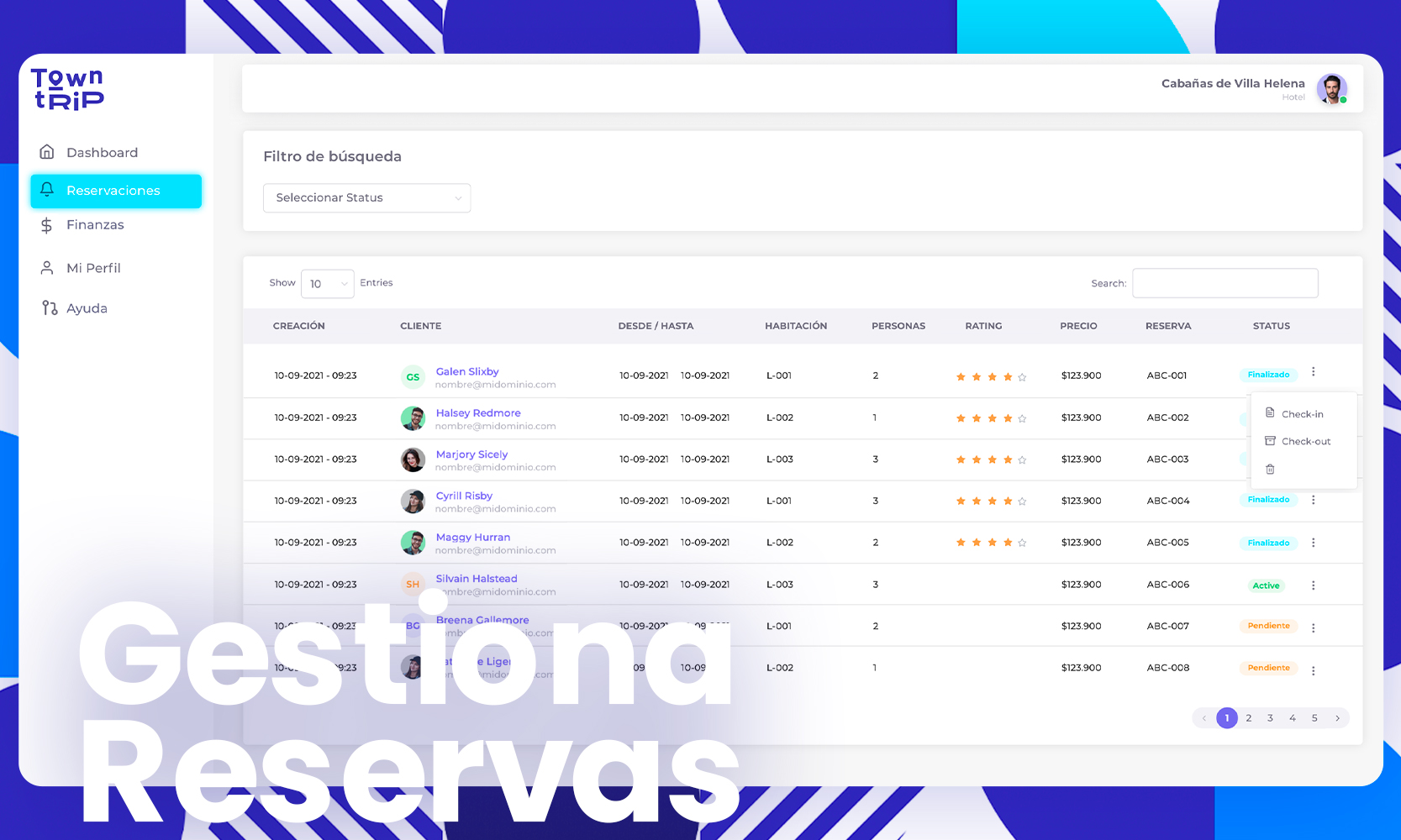This screenshot has height=840, width=1401.
Task: Go to next page arrow
Action: click(x=1337, y=718)
